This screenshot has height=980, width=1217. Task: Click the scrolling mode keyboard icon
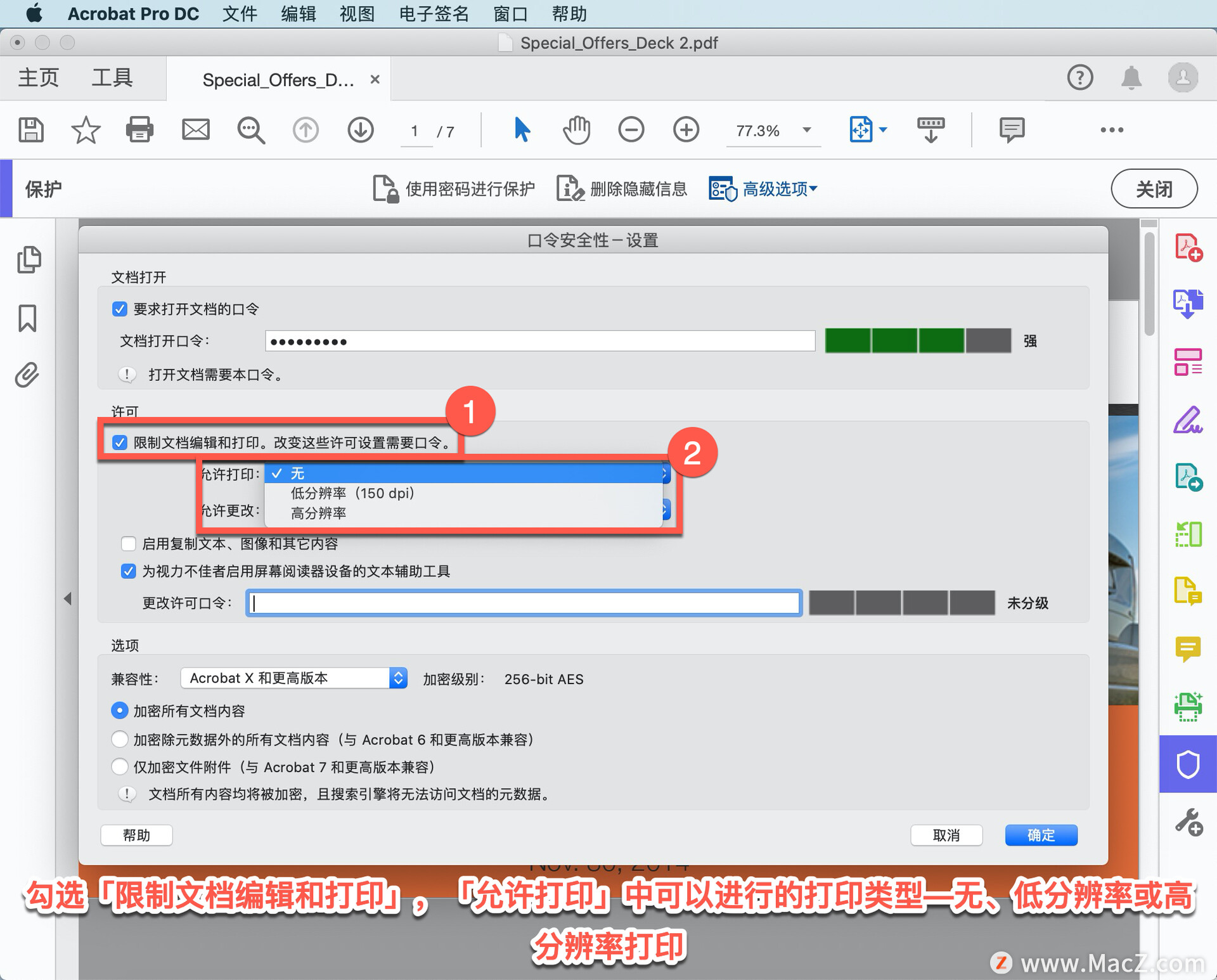[x=930, y=130]
